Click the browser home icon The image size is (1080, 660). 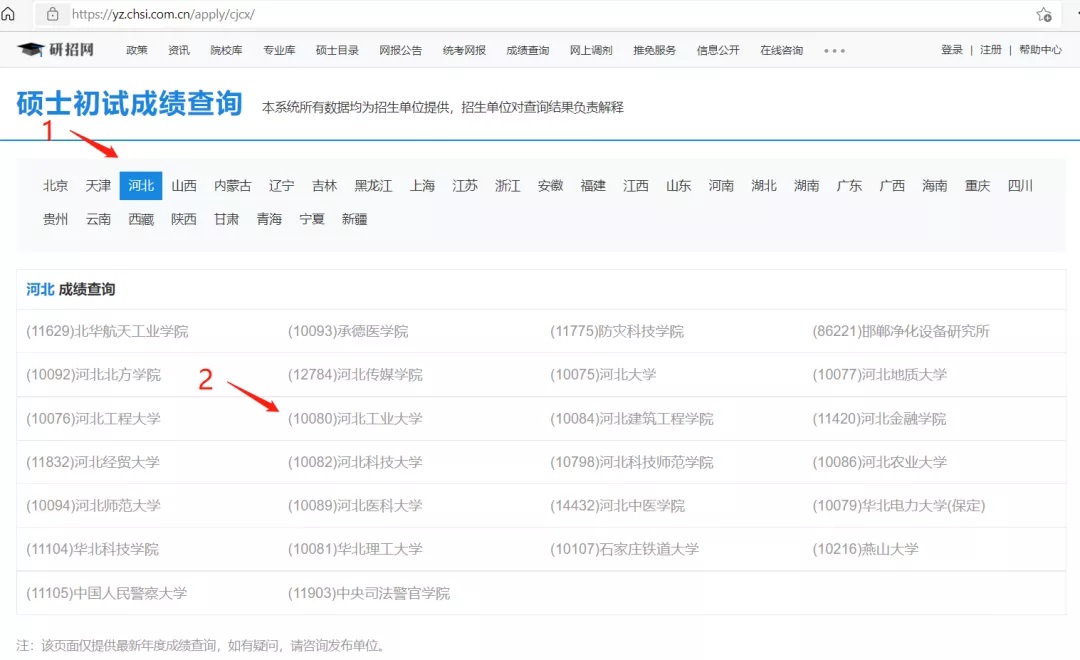[8, 14]
